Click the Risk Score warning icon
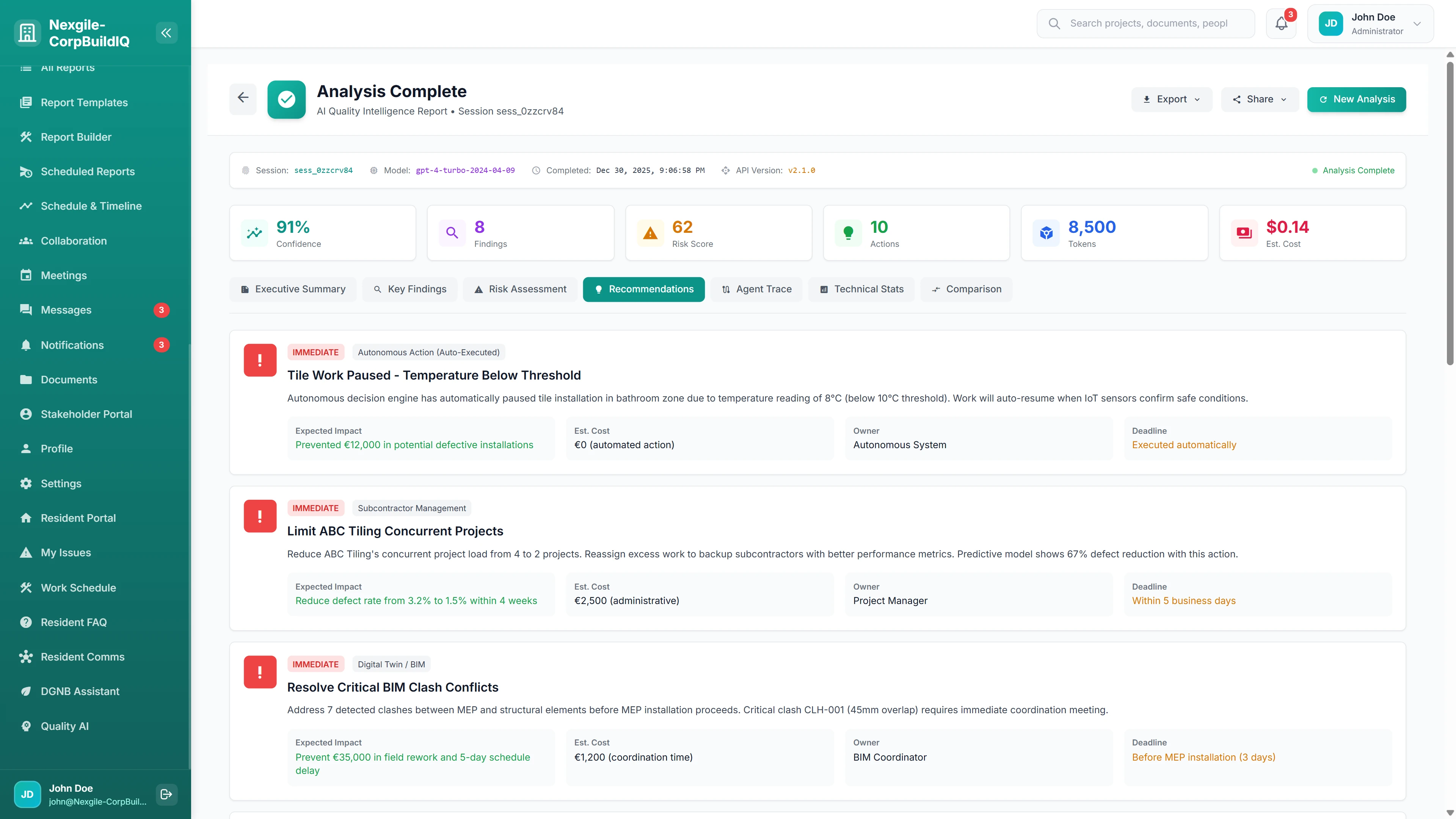This screenshot has width=1456, height=819. [x=650, y=233]
